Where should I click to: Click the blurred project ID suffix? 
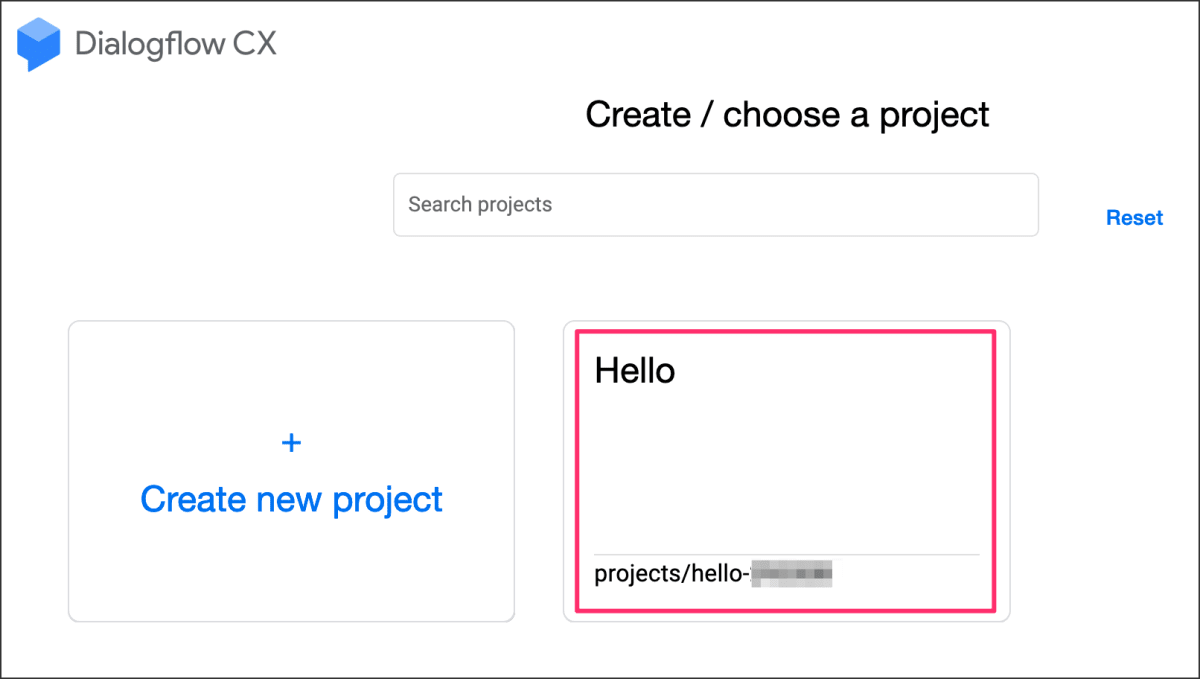point(793,574)
